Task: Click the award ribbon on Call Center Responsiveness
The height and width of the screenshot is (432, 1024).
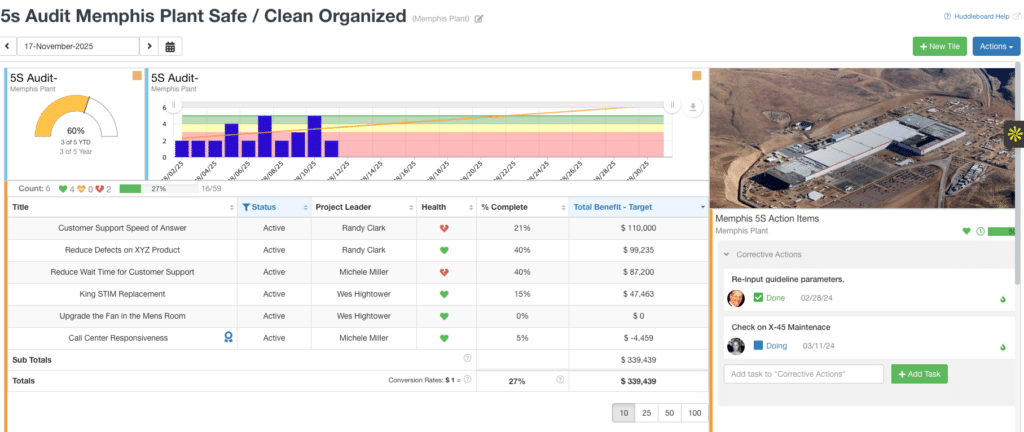Action: coord(228,338)
